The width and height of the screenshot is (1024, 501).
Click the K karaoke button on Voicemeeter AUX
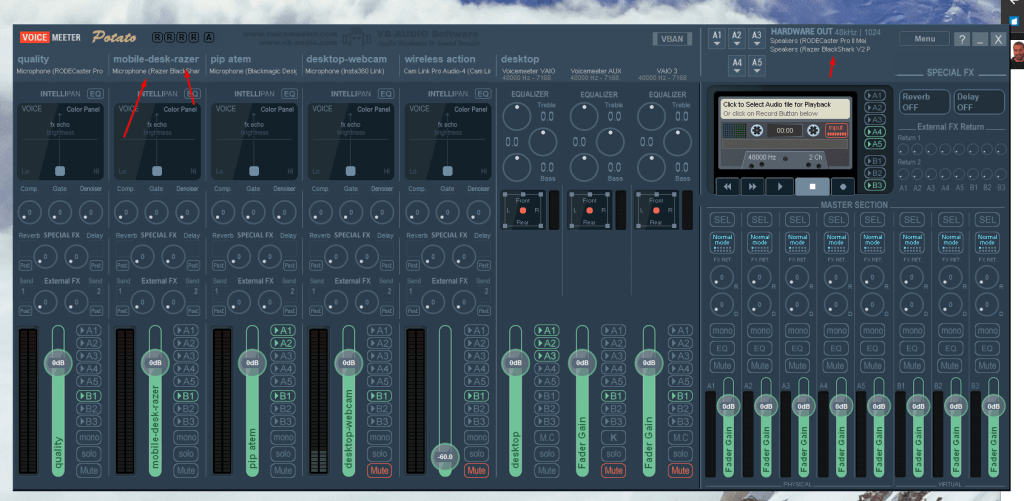(x=613, y=438)
